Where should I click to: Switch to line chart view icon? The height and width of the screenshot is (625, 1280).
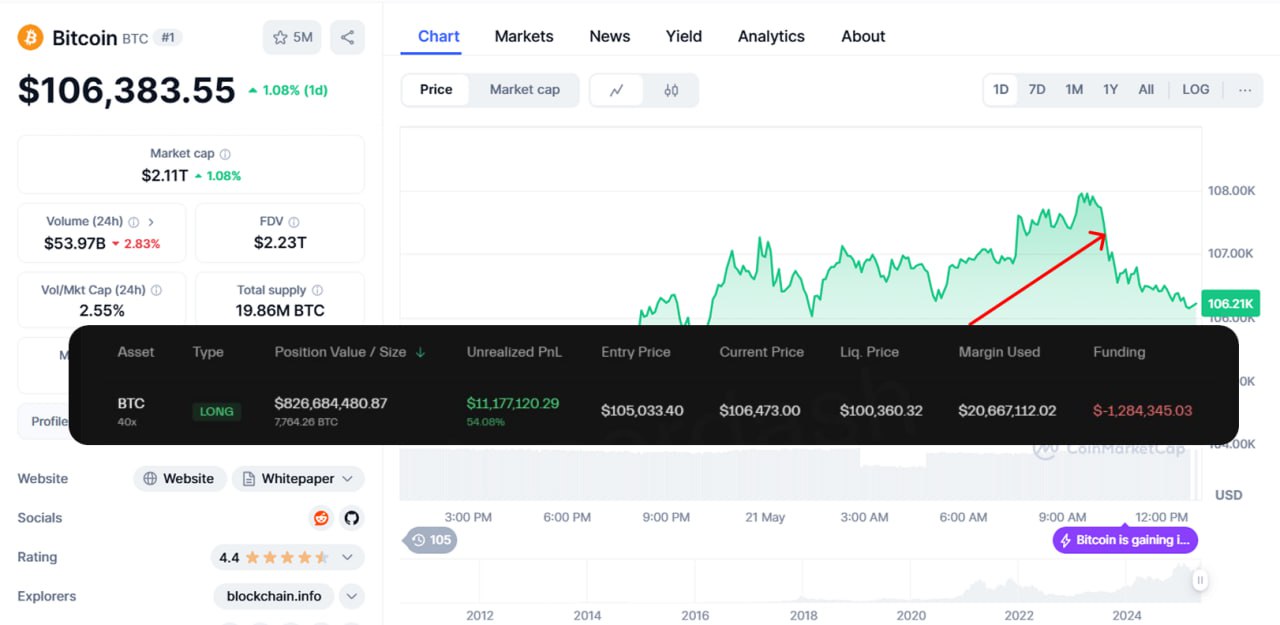click(617, 90)
